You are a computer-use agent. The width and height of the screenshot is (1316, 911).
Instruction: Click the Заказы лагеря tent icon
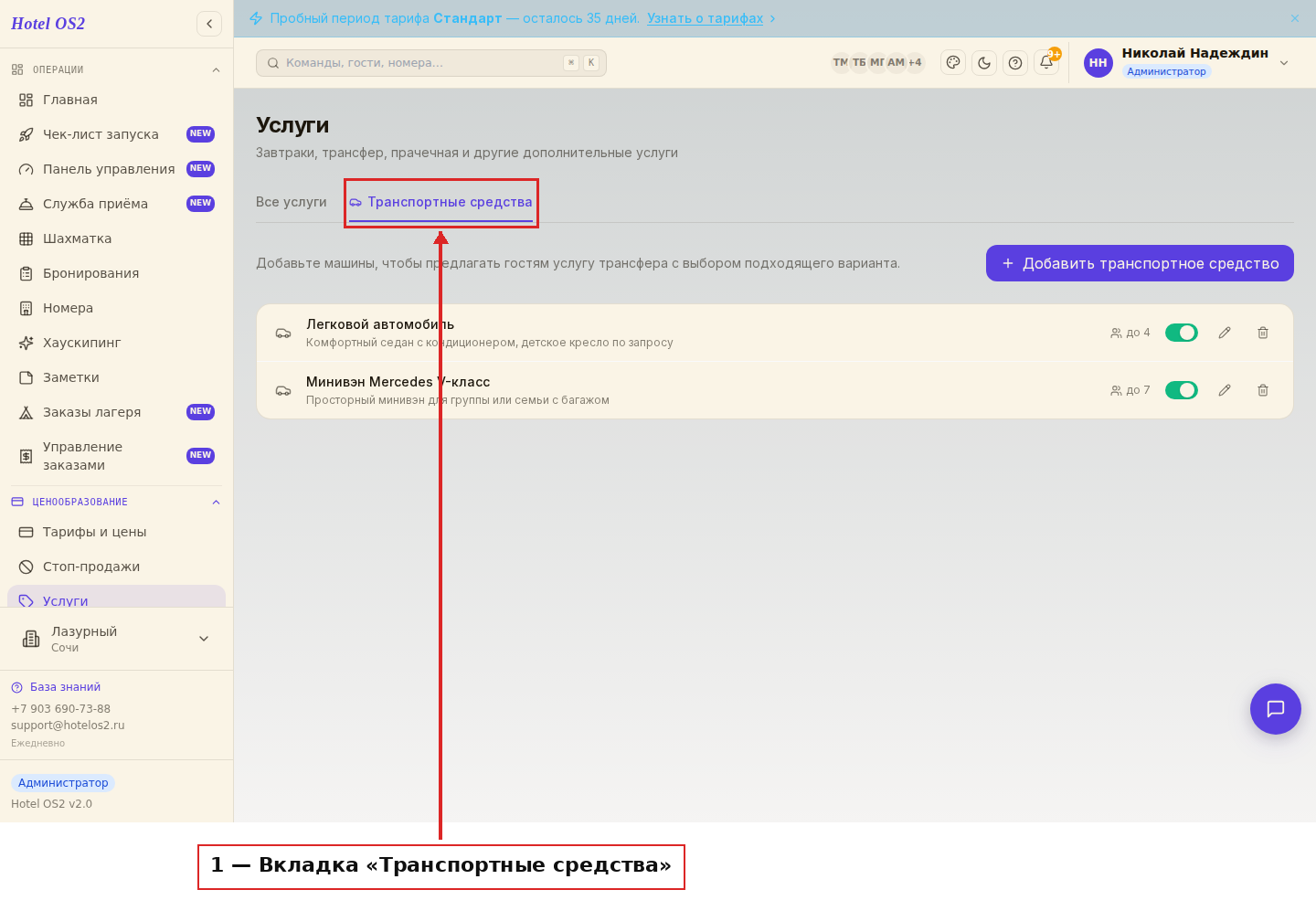click(27, 412)
